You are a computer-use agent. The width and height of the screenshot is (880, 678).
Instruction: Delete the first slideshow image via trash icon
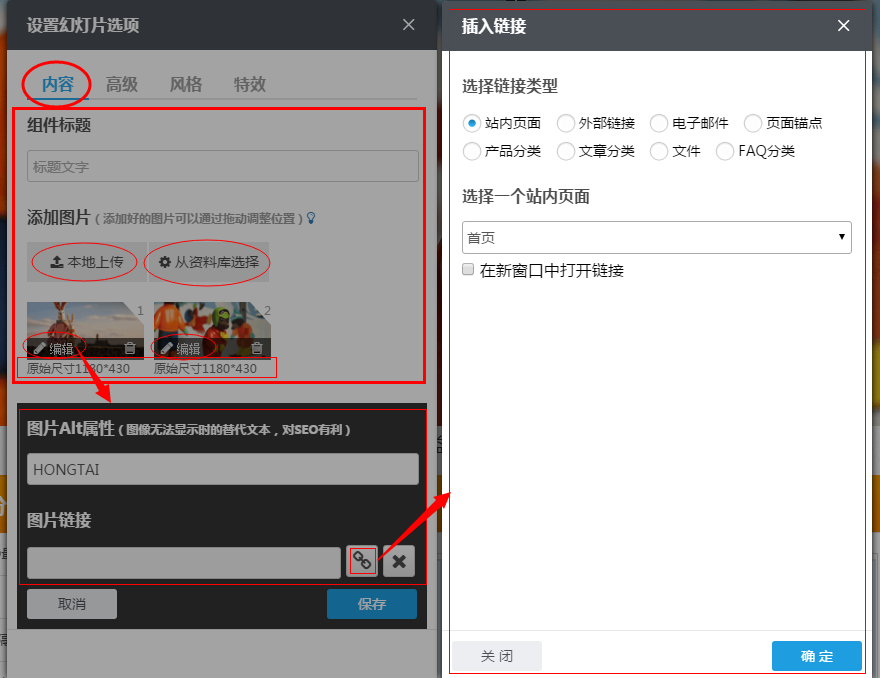pos(129,346)
